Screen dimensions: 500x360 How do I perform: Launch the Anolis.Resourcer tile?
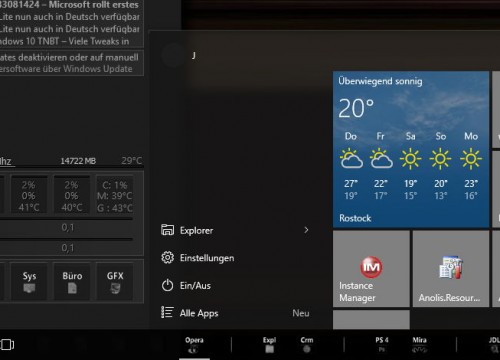coord(451,269)
